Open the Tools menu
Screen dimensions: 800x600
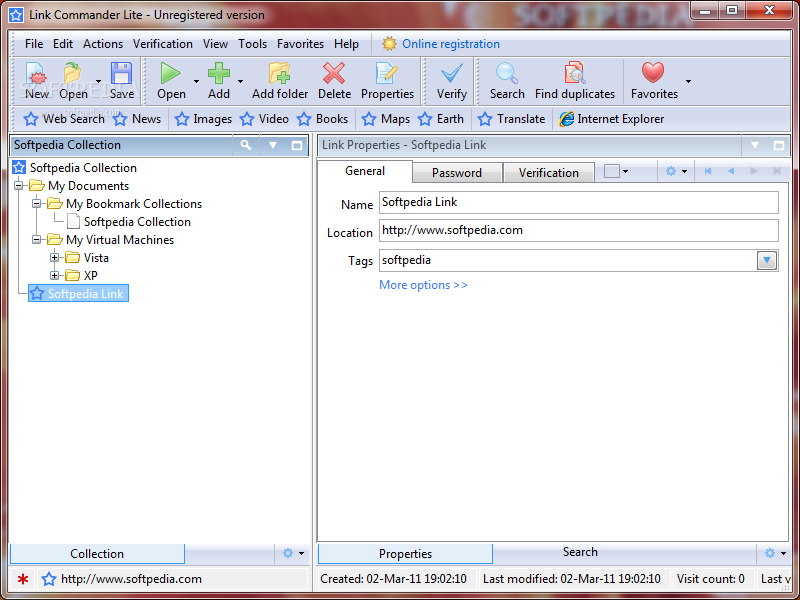(253, 44)
